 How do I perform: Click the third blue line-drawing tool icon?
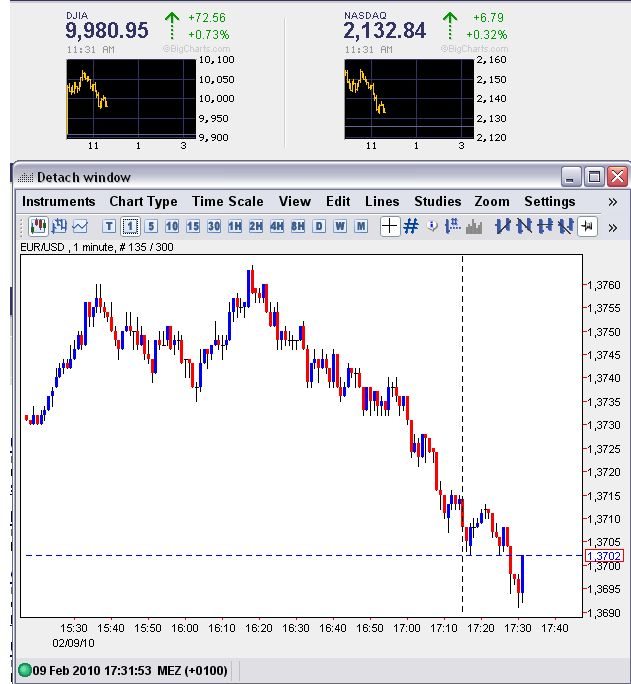pos(545,226)
